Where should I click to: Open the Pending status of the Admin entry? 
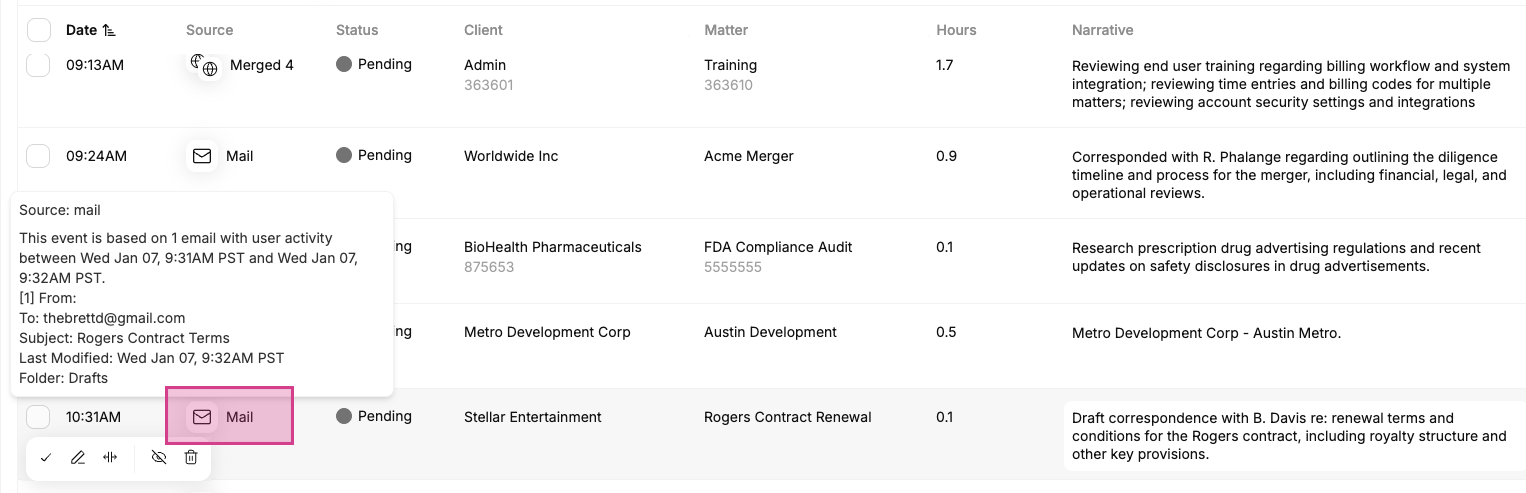coord(374,64)
